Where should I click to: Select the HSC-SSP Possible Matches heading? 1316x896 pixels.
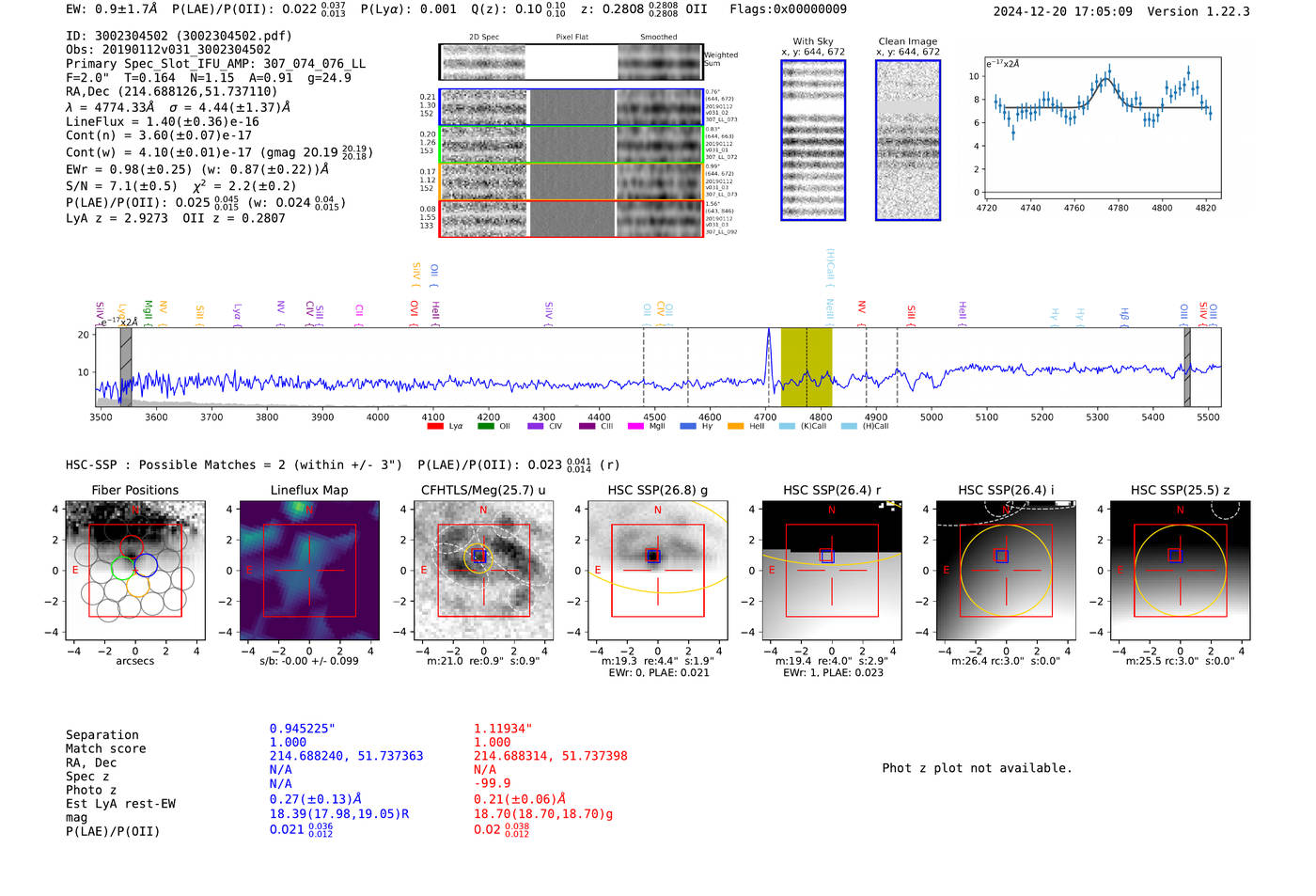point(234,464)
